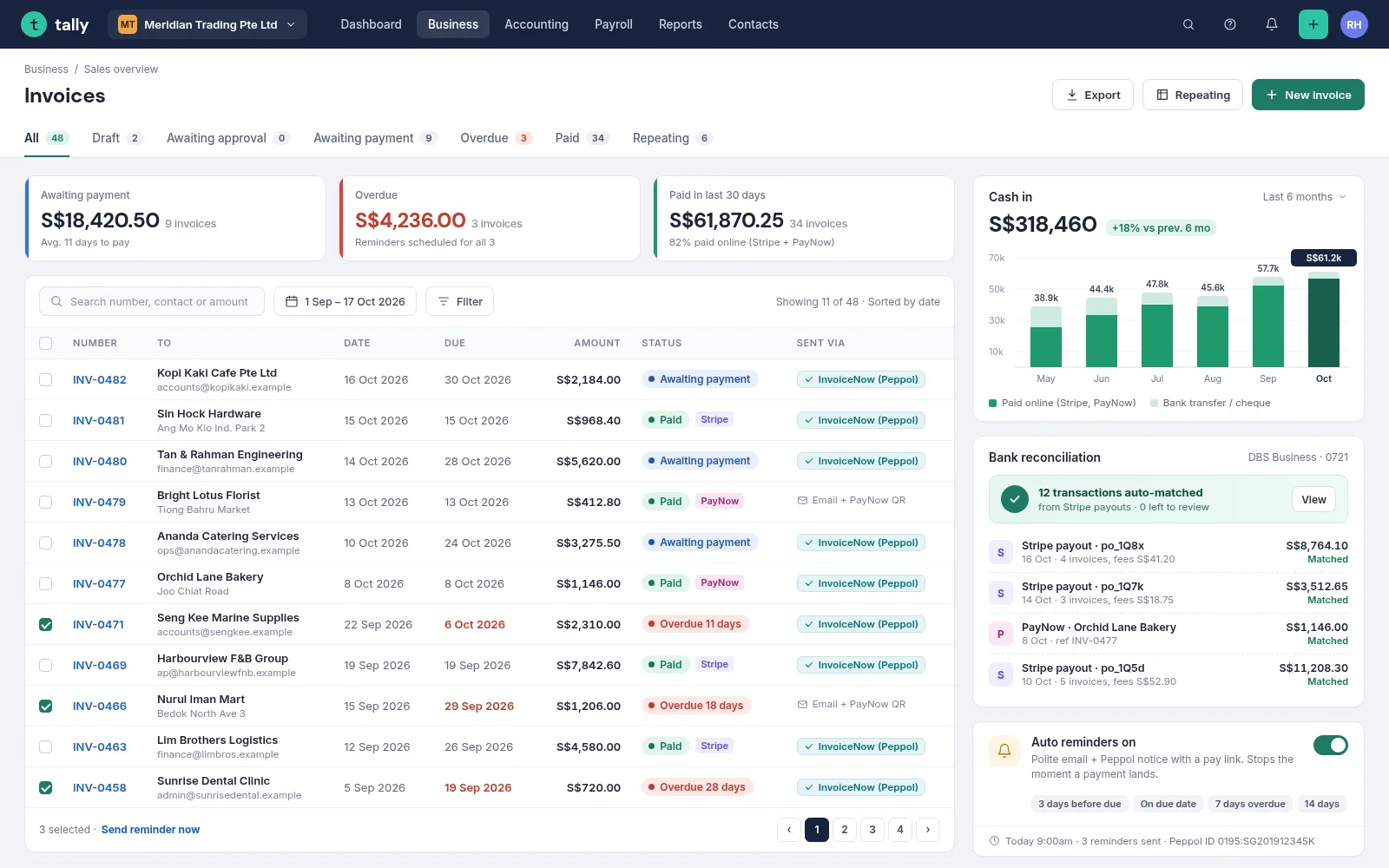This screenshot has width=1389, height=868.
Task: Open invoice INV-0479 link
Action: pyautogui.click(x=99, y=502)
